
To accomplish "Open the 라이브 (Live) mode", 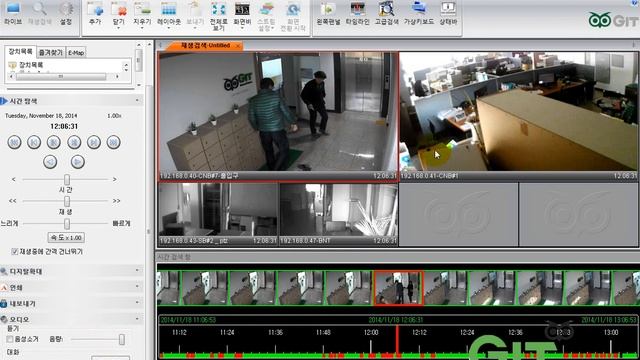I will coord(13,13).
